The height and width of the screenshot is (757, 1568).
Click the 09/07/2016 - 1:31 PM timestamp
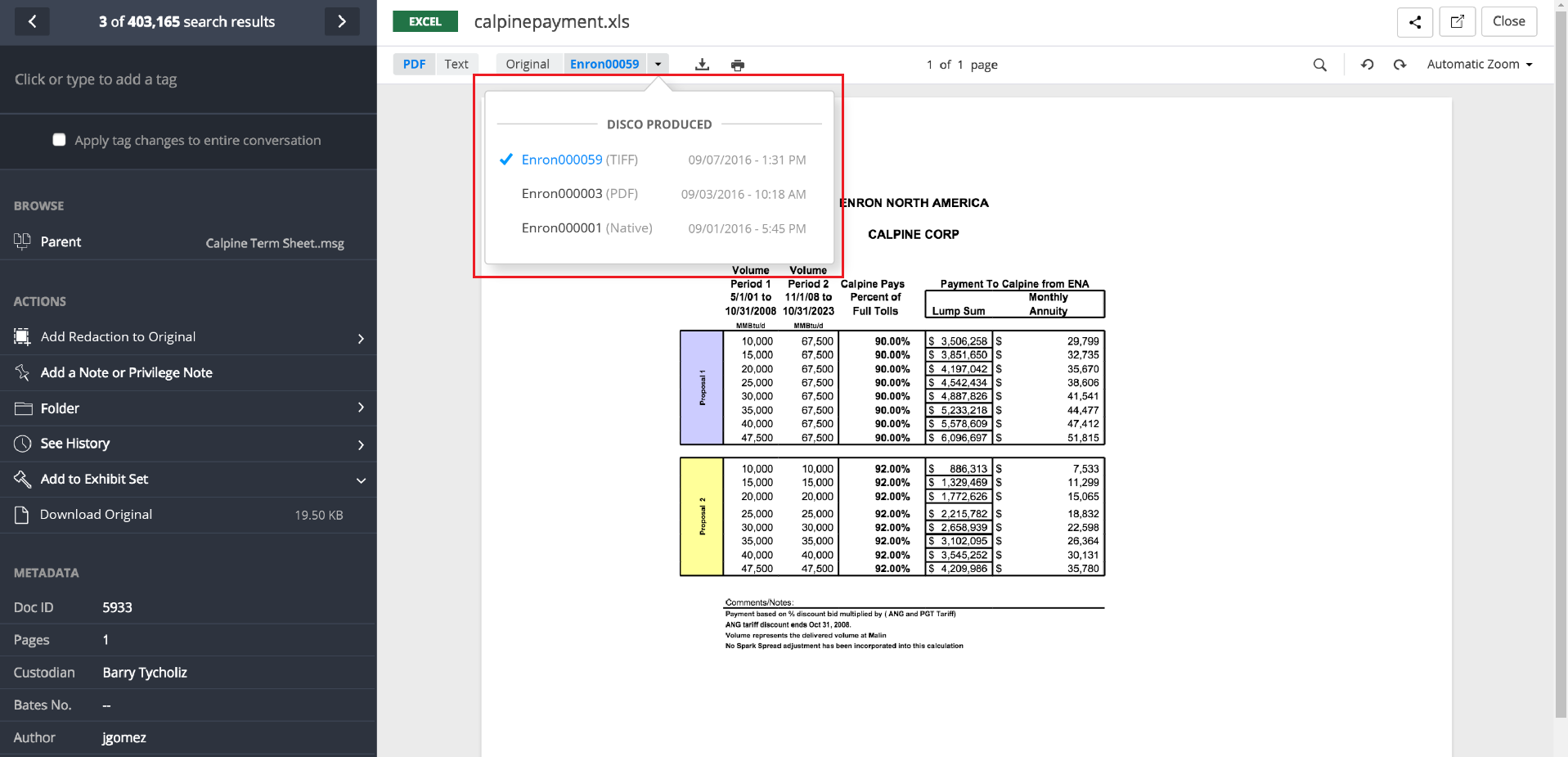(747, 160)
